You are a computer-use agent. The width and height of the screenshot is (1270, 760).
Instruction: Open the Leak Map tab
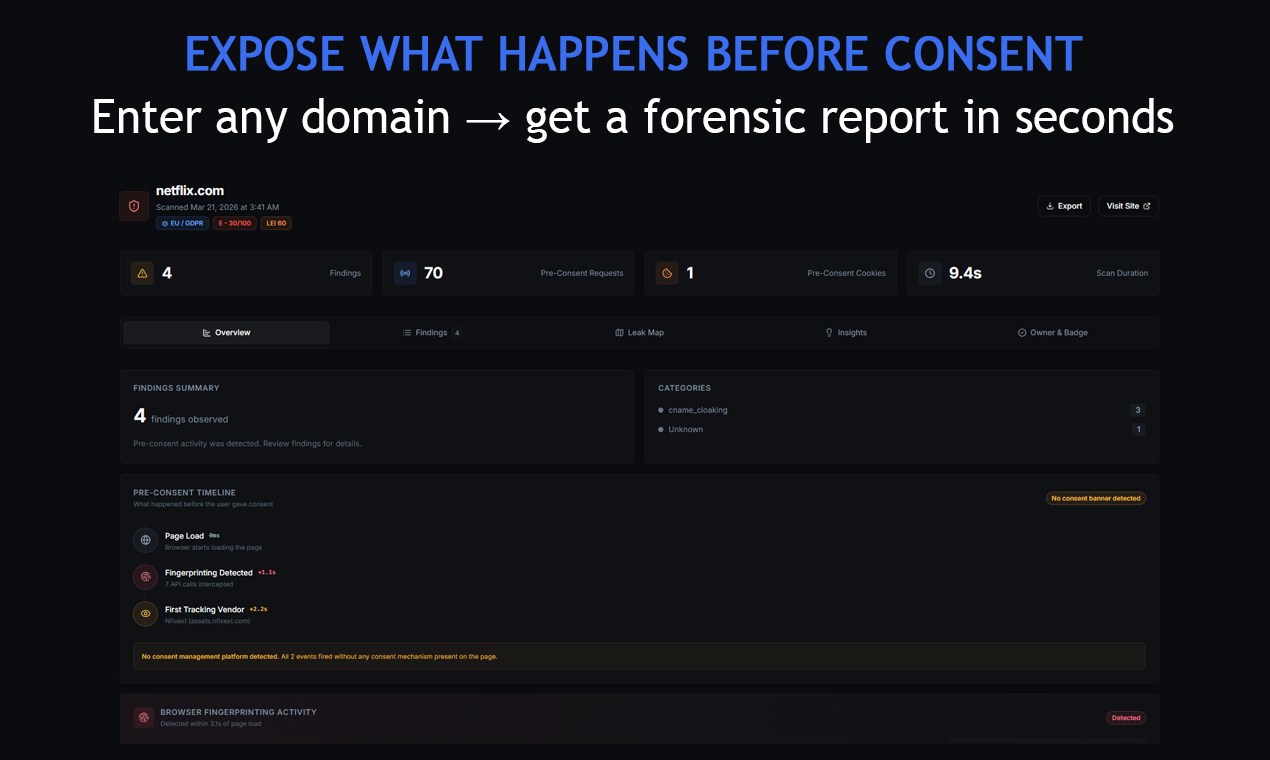[x=639, y=333]
